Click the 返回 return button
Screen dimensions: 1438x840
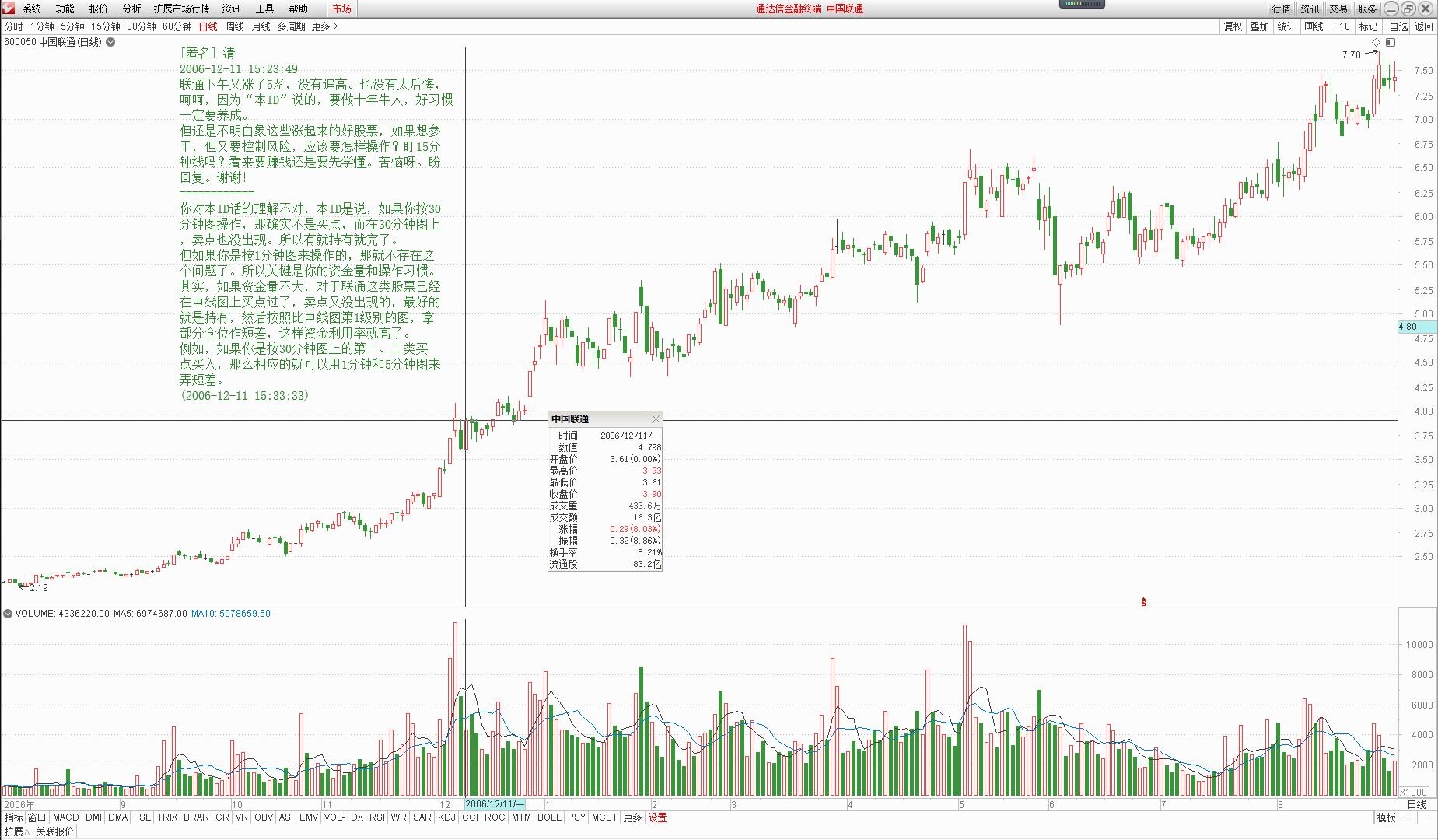(x=1426, y=26)
